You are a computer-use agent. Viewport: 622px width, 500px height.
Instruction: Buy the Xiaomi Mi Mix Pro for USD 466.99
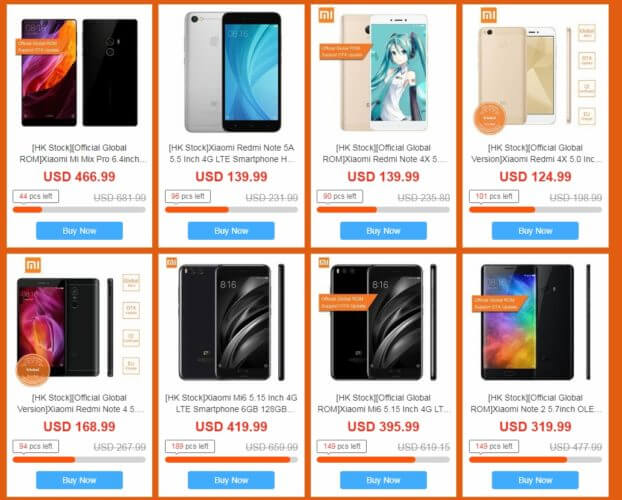pyautogui.click(x=79, y=231)
